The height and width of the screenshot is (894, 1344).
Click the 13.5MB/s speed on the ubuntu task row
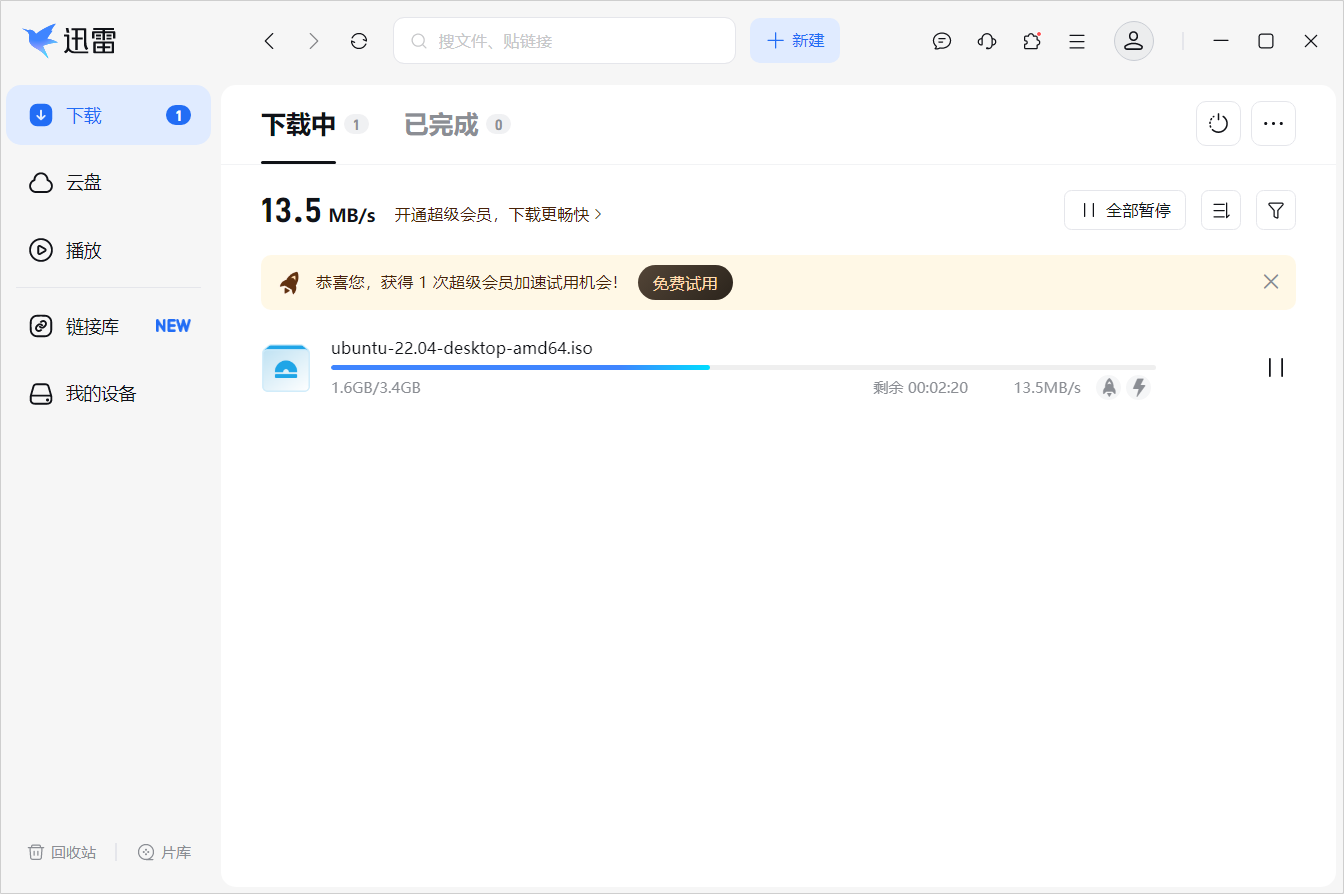1047,388
